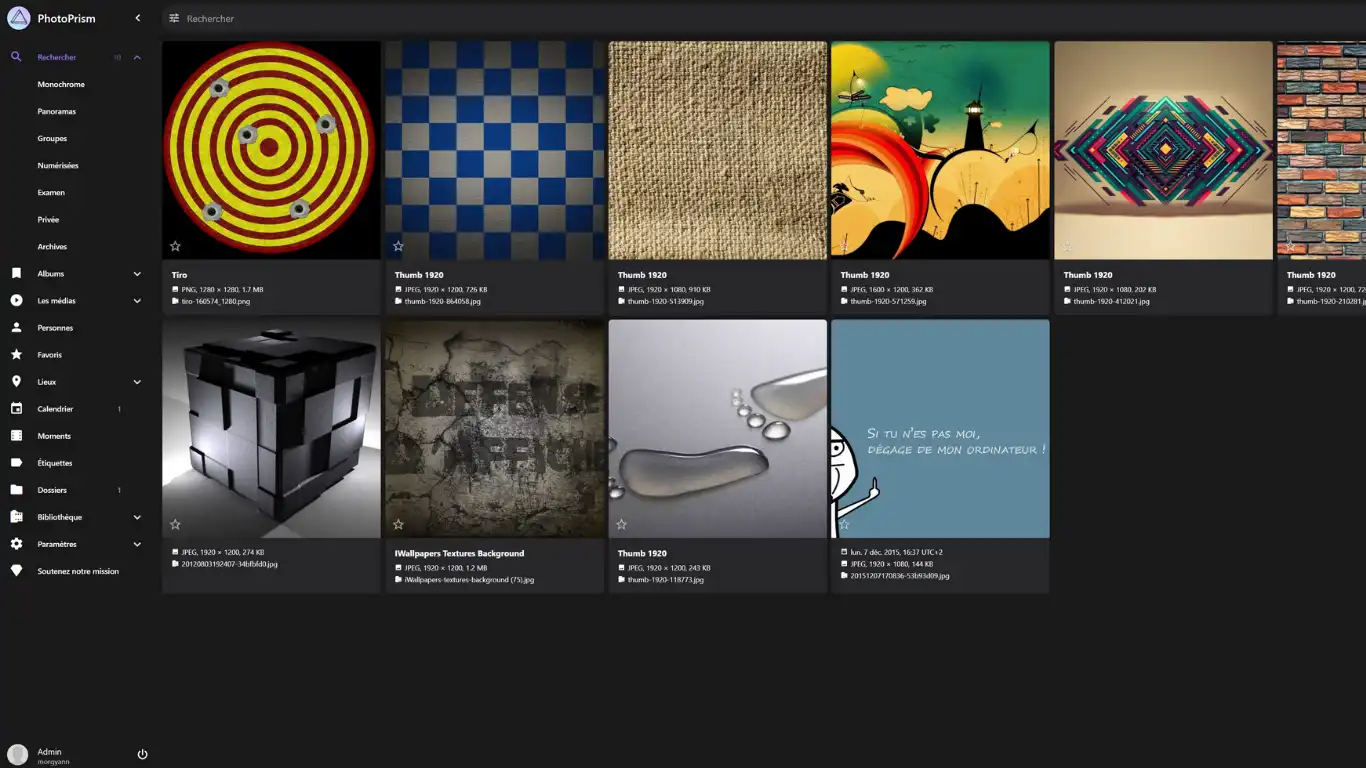
Task: Expand the Albums submenu
Action: coord(137,273)
